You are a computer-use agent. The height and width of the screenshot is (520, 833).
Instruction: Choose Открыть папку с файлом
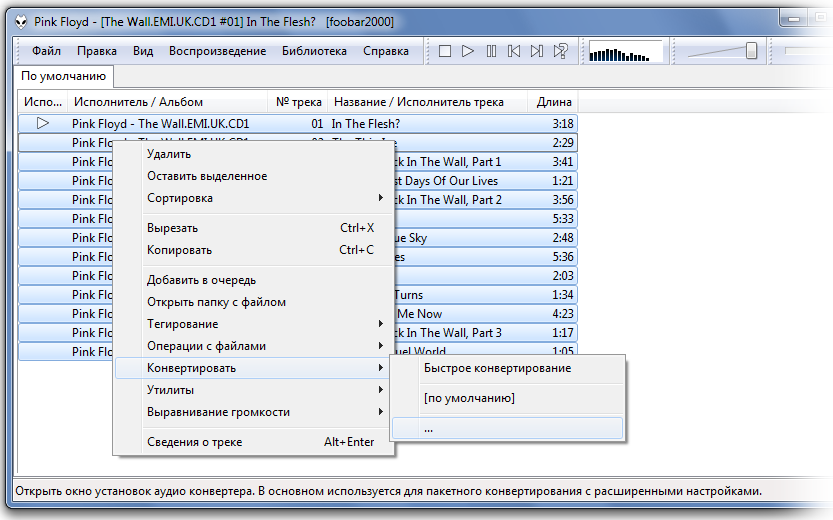click(x=254, y=302)
